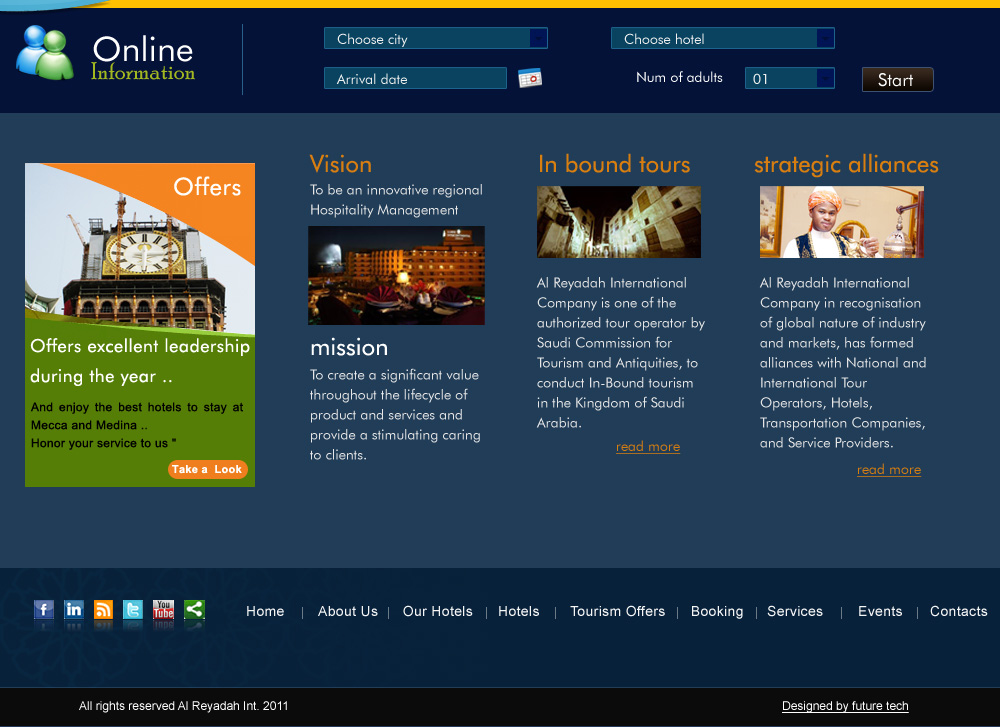Click the Offers clock tower banner image
Screen dimensions: 1000x727
pyautogui.click(x=140, y=249)
